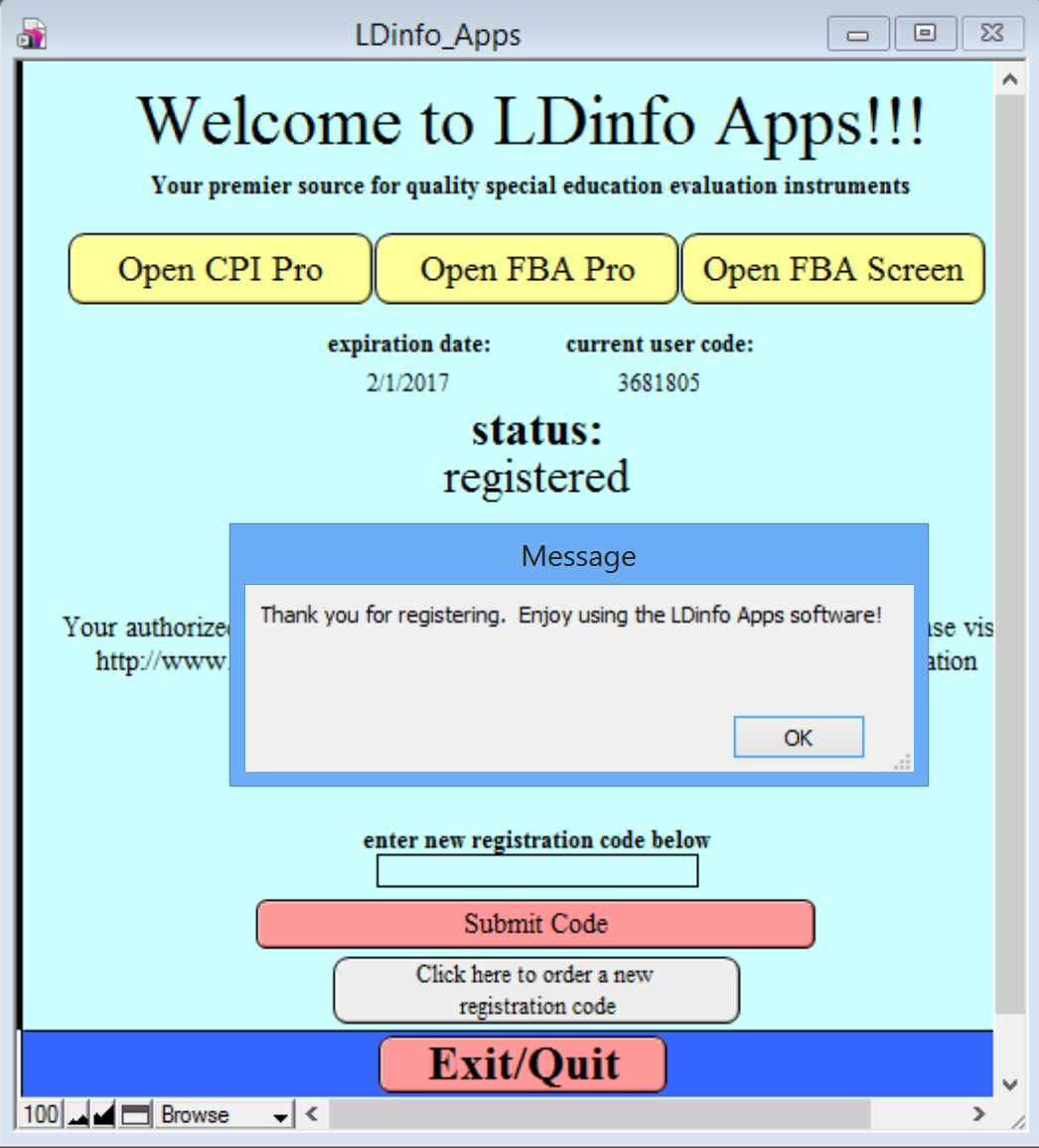Click the vertical scrollbar up arrow
The height and width of the screenshot is (1148, 1039).
1010,79
